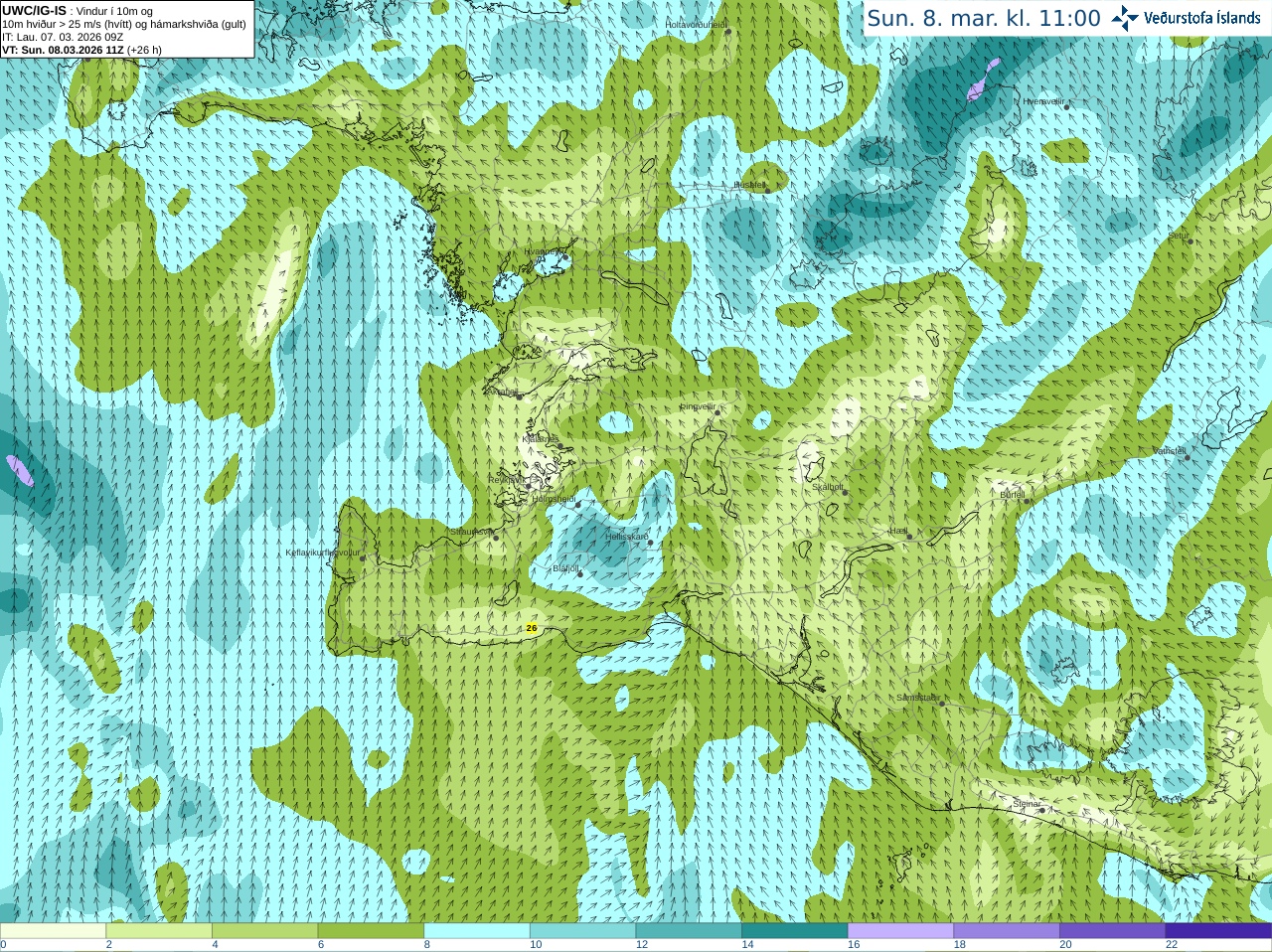
Task: Click the Holtavörðuheiði station label
Action: [x=696, y=24]
